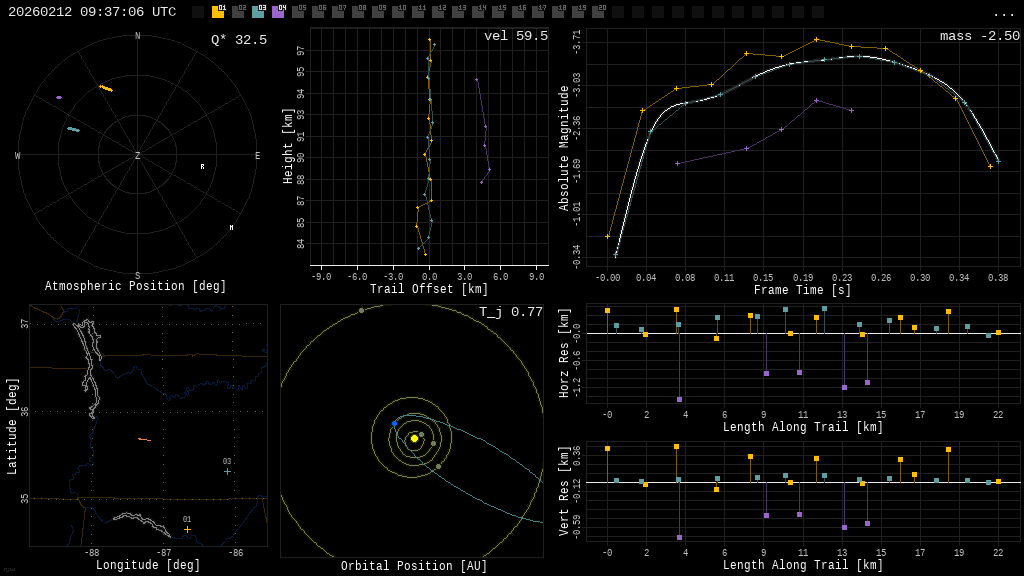Click the yellow station 01 indicator square
The height and width of the screenshot is (576, 1024).
pos(218,12)
